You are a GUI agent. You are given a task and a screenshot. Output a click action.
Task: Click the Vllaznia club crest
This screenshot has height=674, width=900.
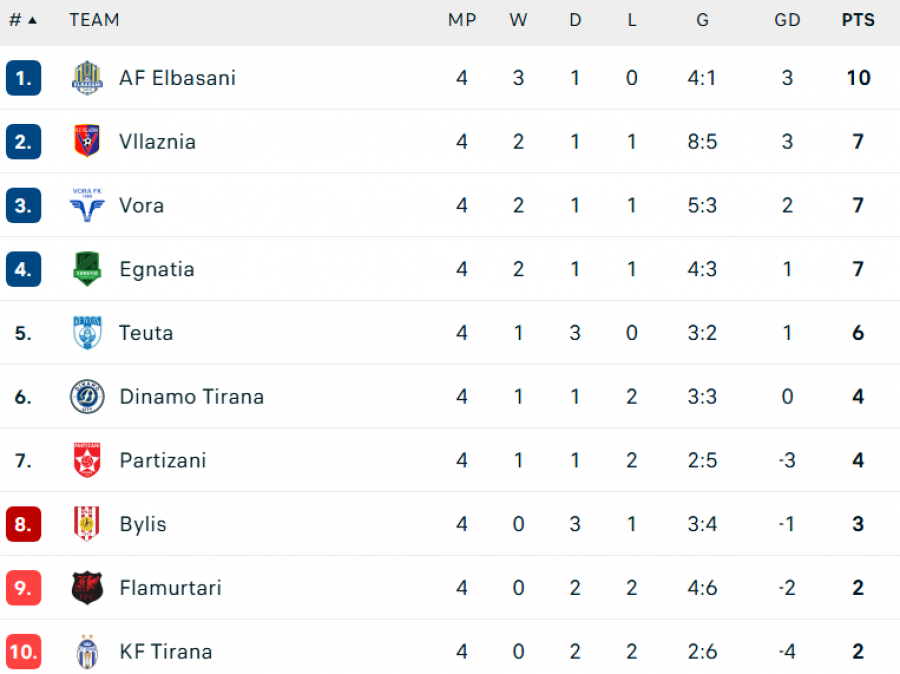[x=87, y=141]
